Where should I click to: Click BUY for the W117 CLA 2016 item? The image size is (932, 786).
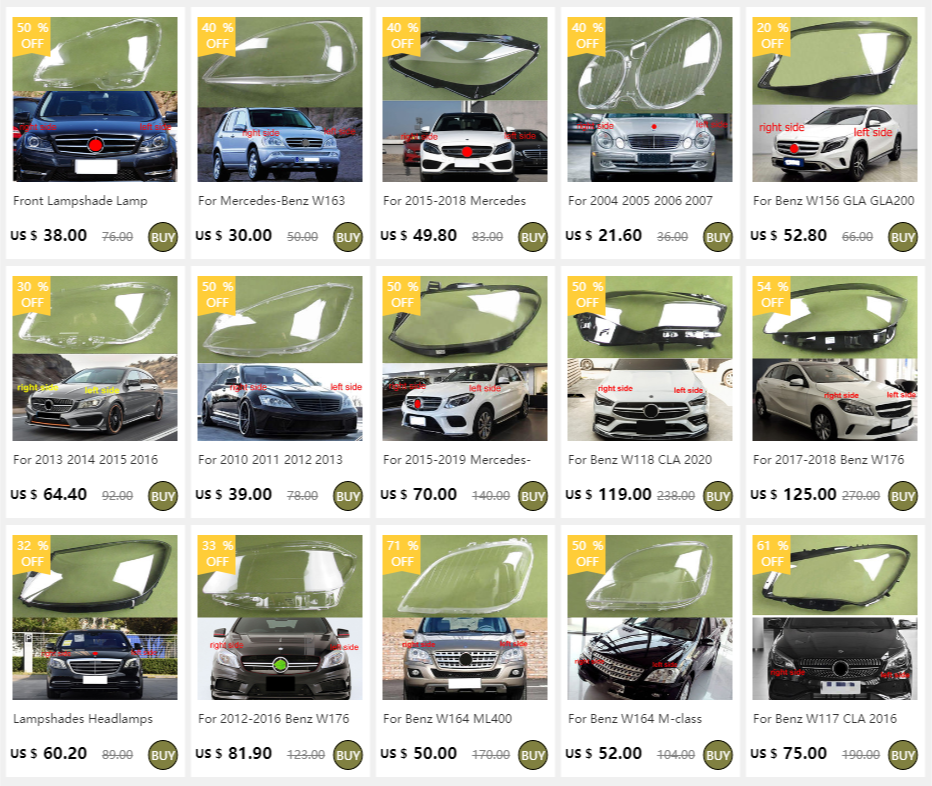point(902,755)
